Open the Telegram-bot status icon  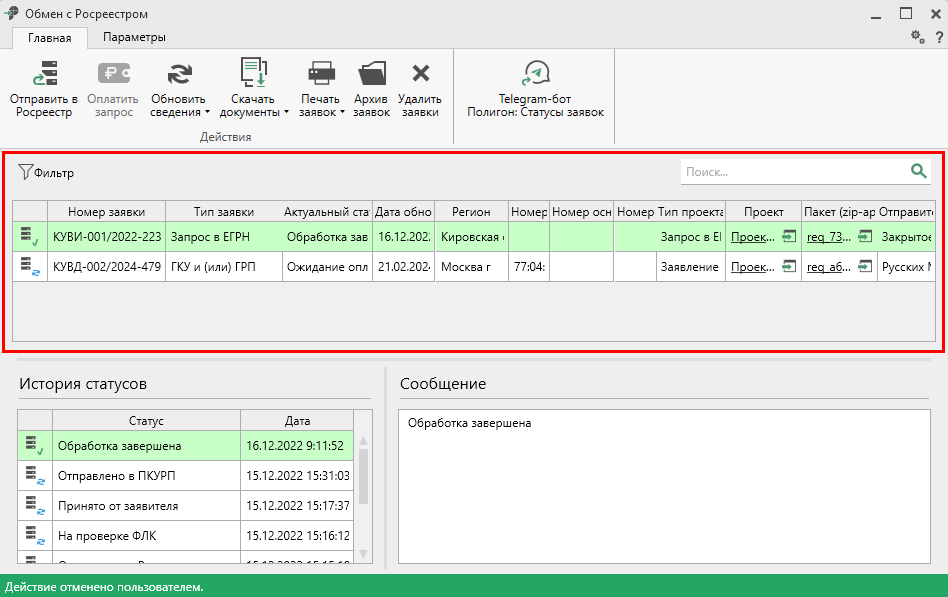click(536, 74)
